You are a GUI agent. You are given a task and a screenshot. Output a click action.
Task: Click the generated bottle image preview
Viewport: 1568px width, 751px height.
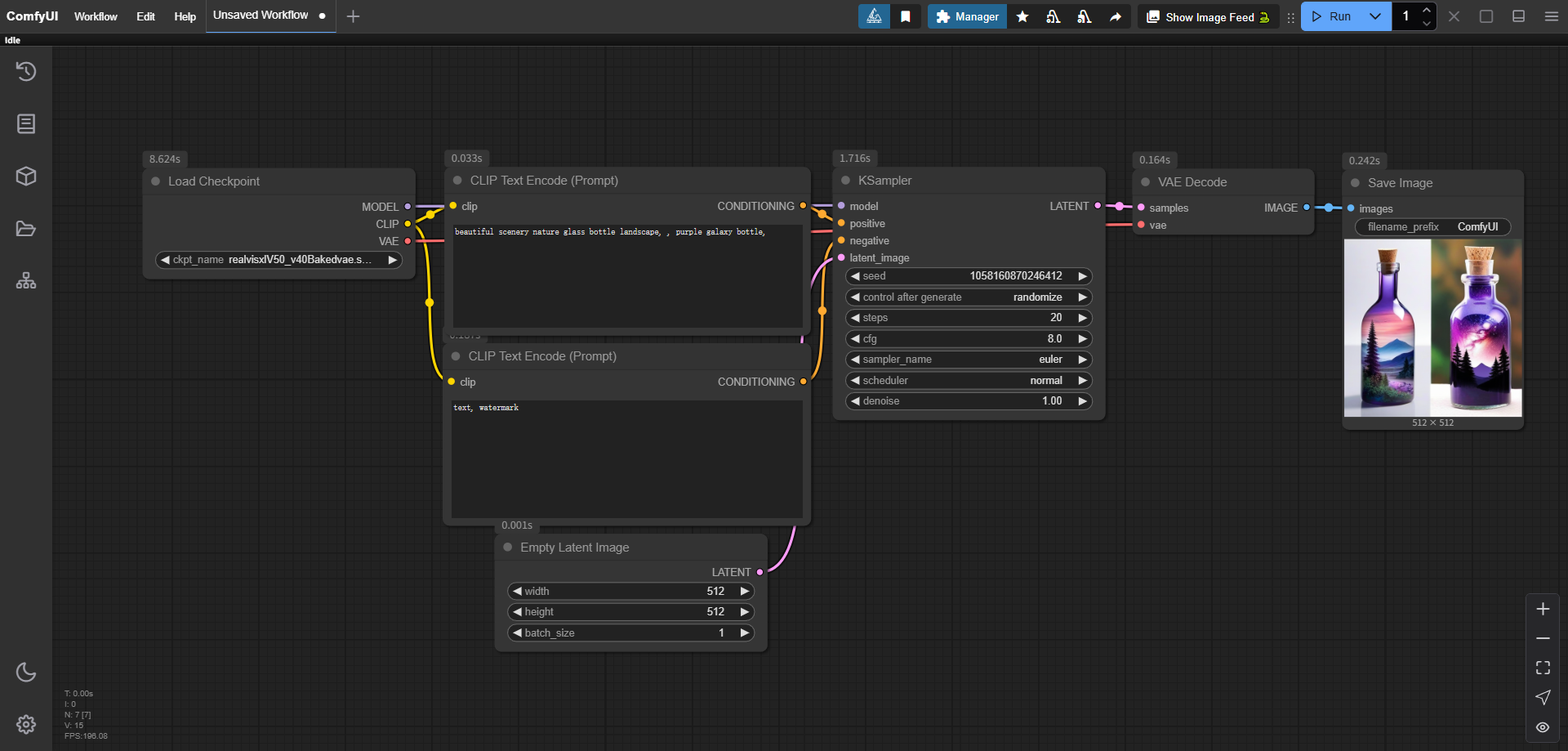pyautogui.click(x=1432, y=328)
